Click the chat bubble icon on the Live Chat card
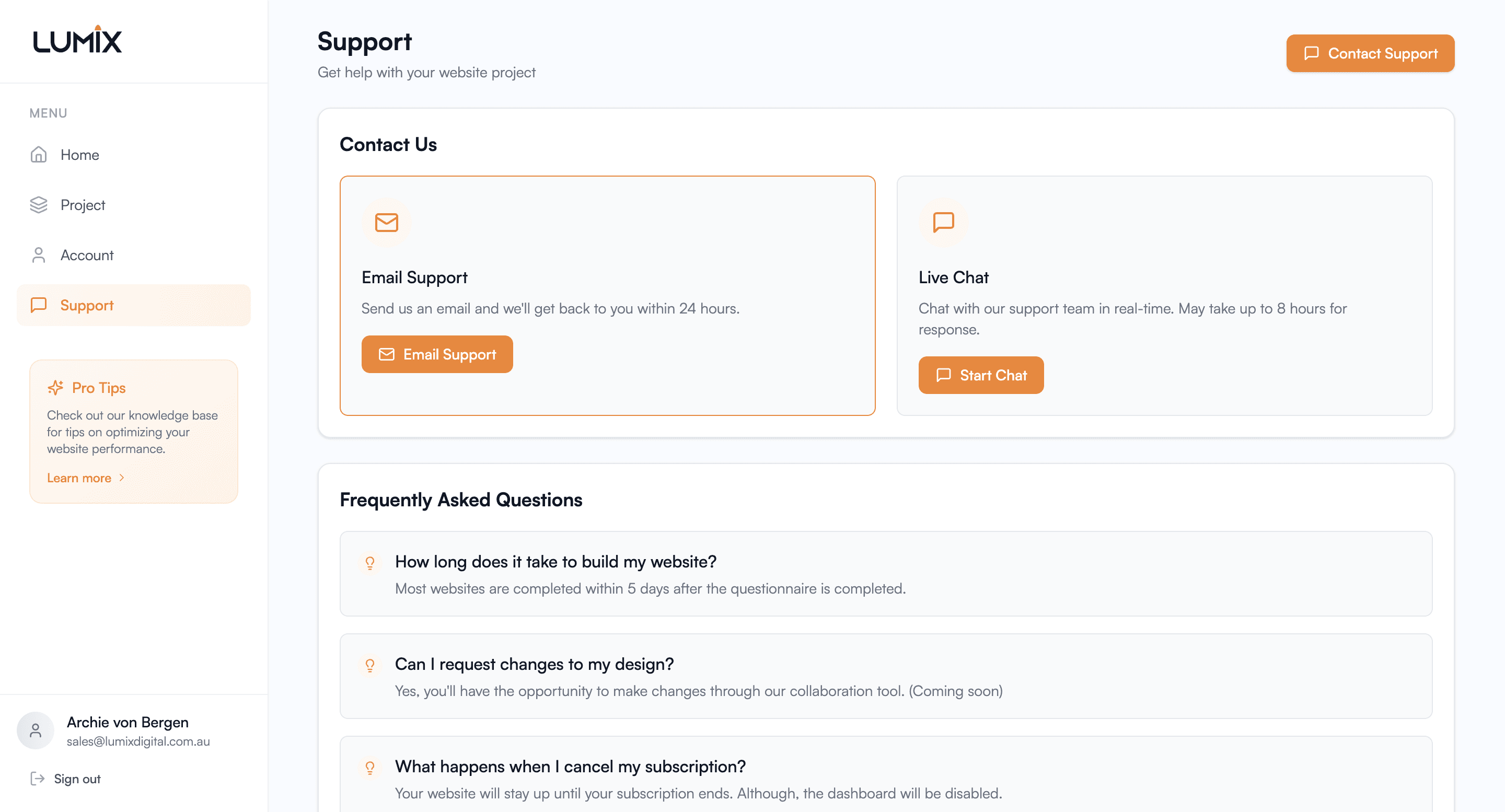1505x812 pixels. pyautogui.click(x=943, y=223)
